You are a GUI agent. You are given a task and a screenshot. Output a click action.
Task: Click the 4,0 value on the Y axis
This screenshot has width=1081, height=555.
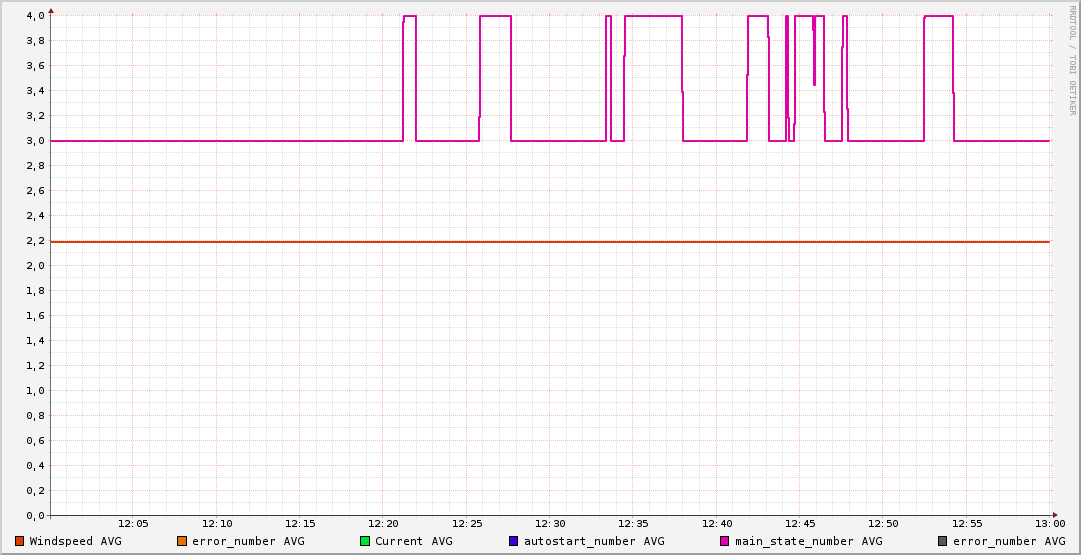point(35,16)
